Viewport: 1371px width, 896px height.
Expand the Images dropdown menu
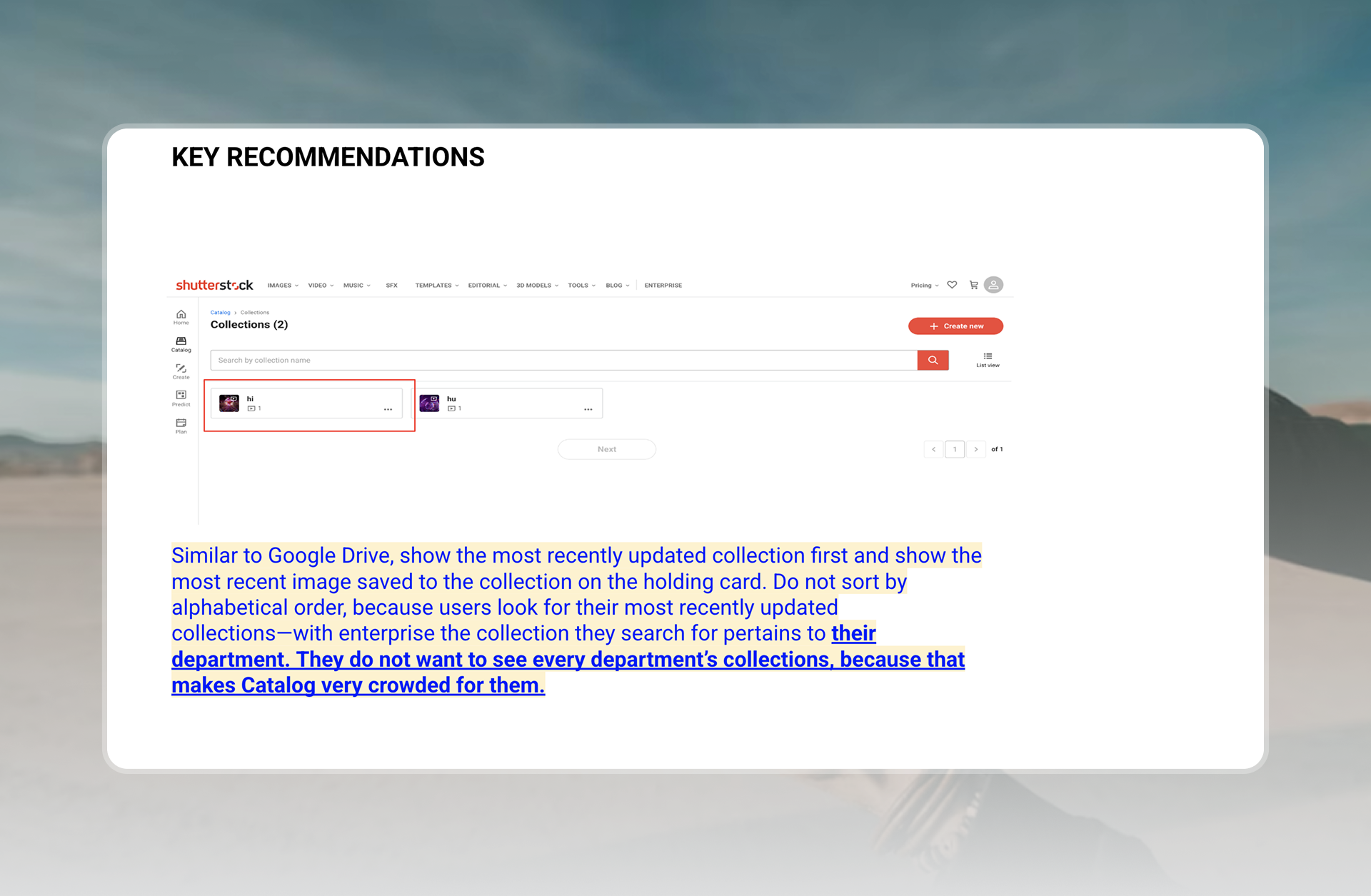(283, 286)
